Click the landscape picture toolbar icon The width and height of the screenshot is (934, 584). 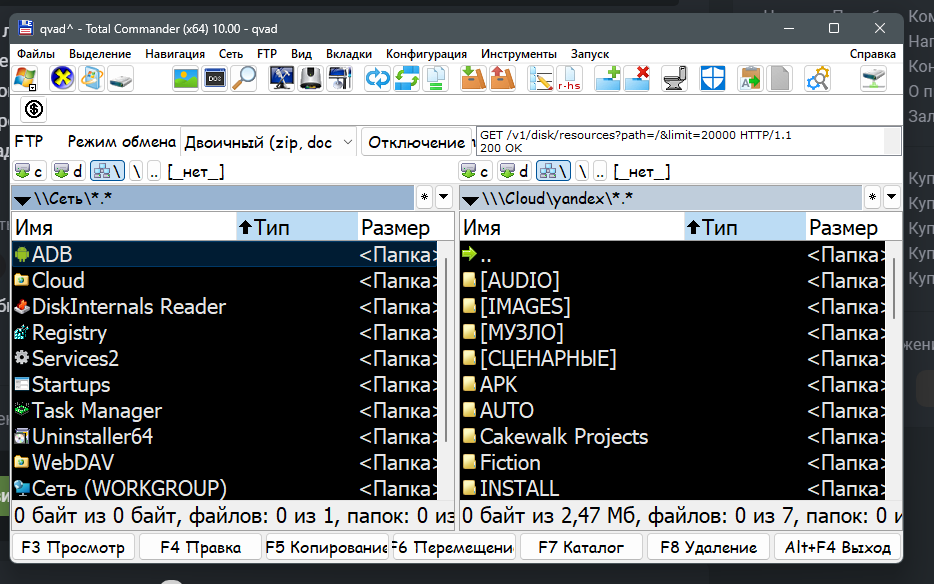click(185, 79)
